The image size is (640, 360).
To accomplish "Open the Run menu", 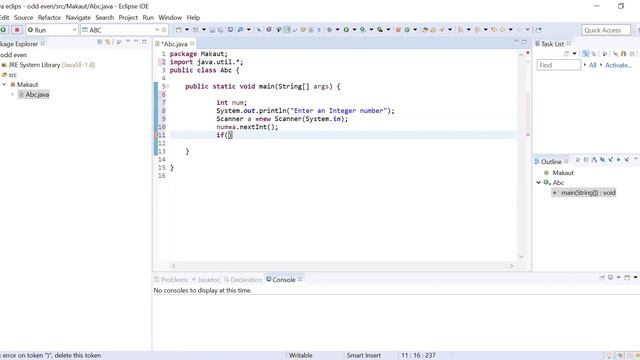I will click(148, 18).
